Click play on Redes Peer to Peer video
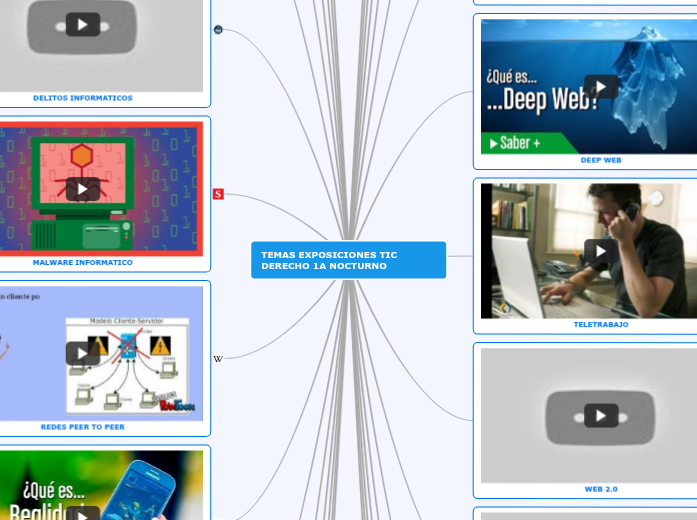Screen dimensions: 697x520 point(83,353)
